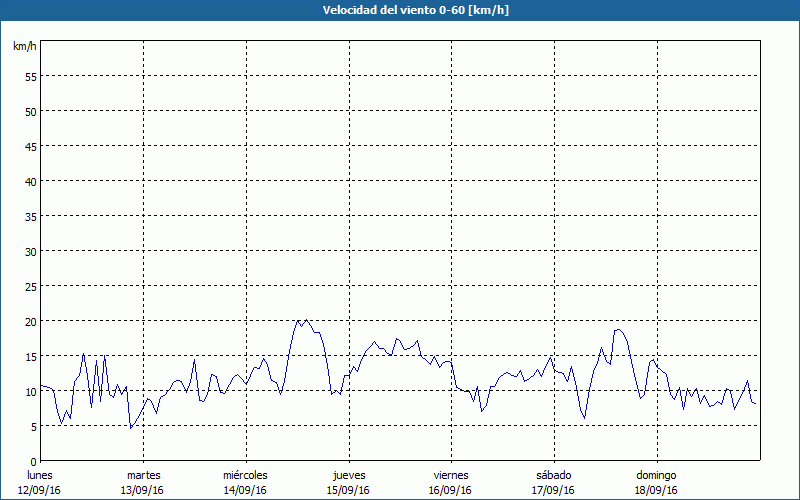This screenshot has width=800, height=500.
Task: Click the chart title 'Velocidad del viento 0-60'
Action: tap(400, 10)
